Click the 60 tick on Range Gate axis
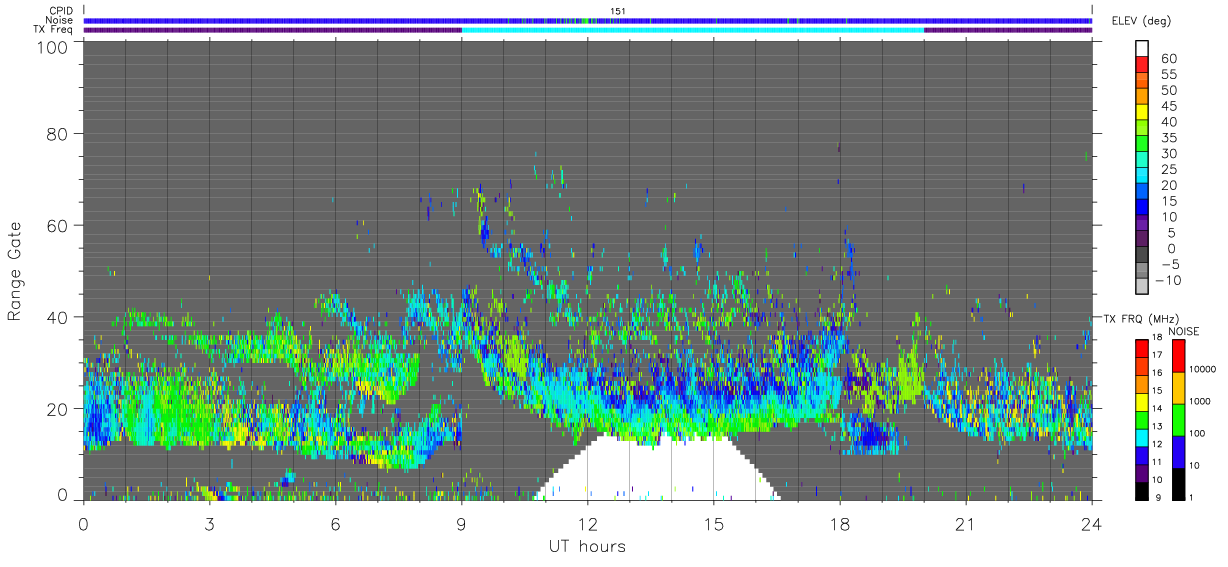The width and height of the screenshot is (1228, 567). coord(58,225)
